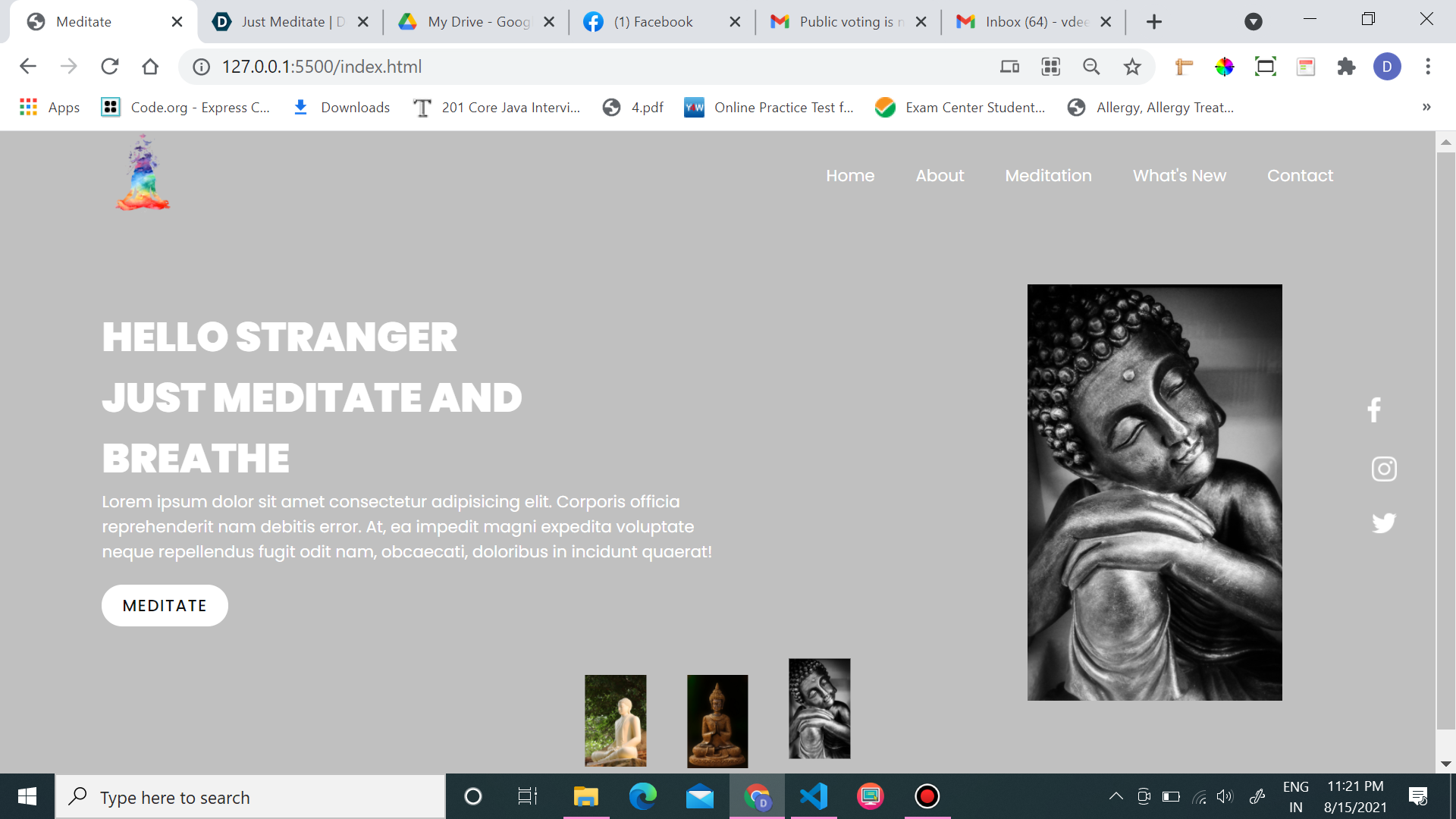1456x819 pixels.
Task: Open Visual Studio Code from the taskbar
Action: pos(814,796)
